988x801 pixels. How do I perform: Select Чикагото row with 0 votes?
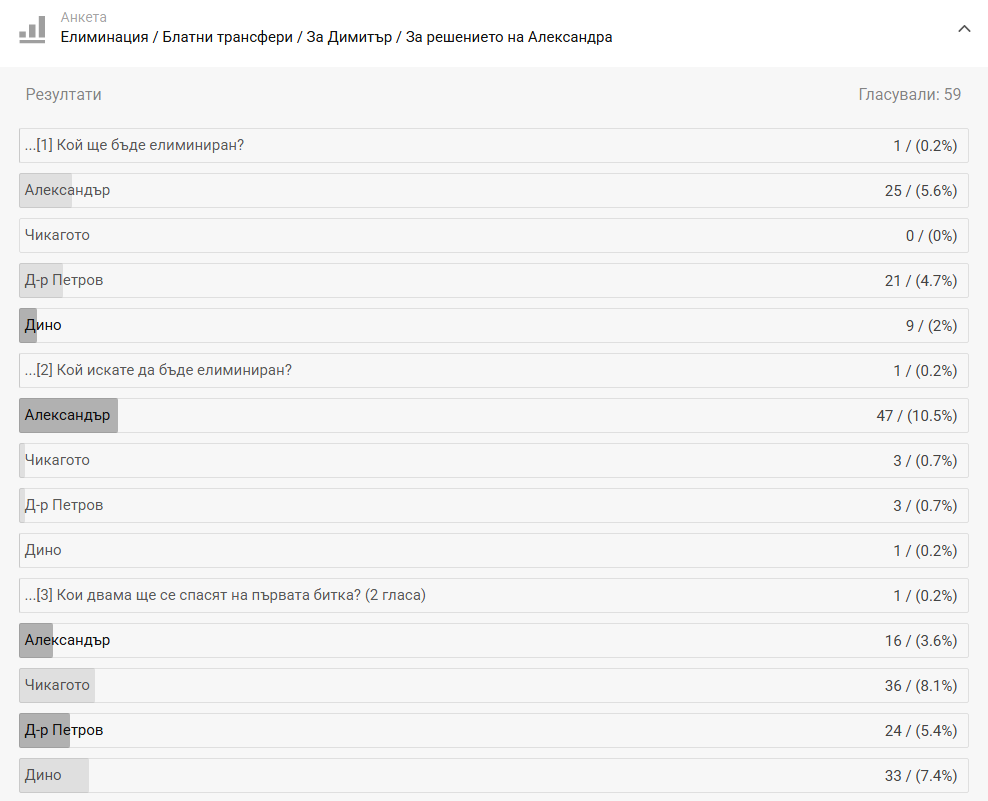[x=493, y=236]
